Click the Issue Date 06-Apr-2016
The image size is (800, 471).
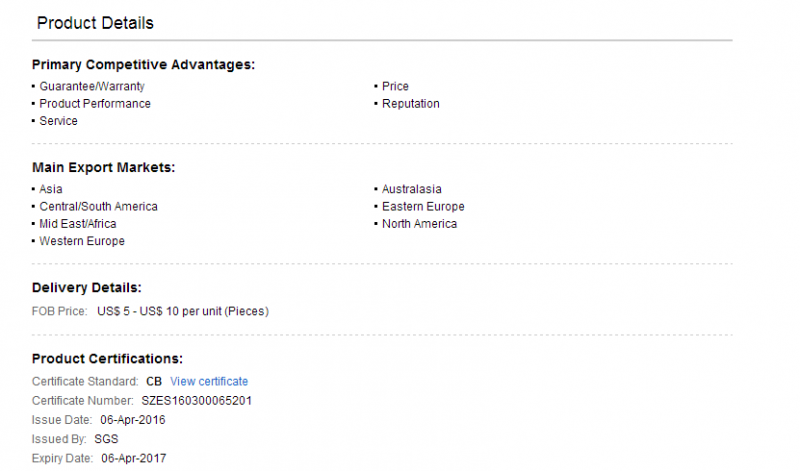pyautogui.click(x=133, y=420)
